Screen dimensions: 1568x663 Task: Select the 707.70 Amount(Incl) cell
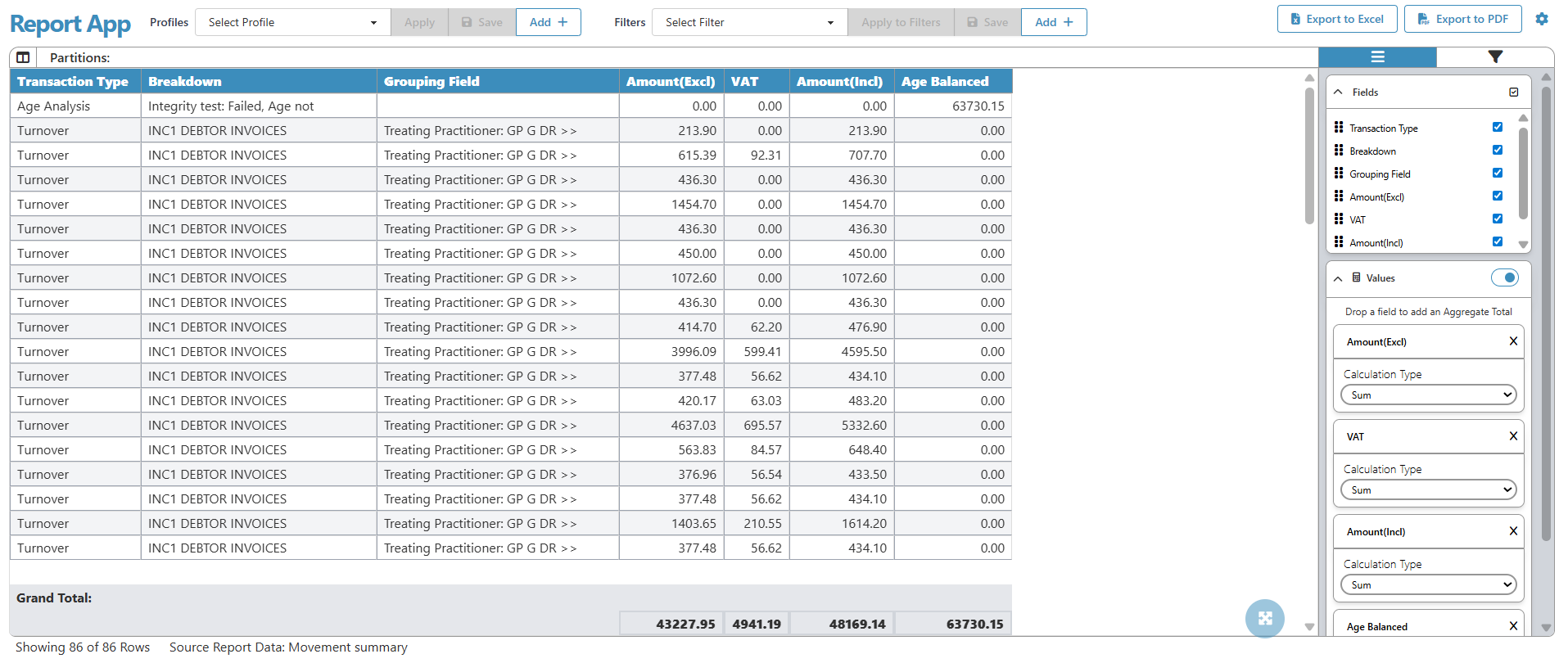(842, 155)
